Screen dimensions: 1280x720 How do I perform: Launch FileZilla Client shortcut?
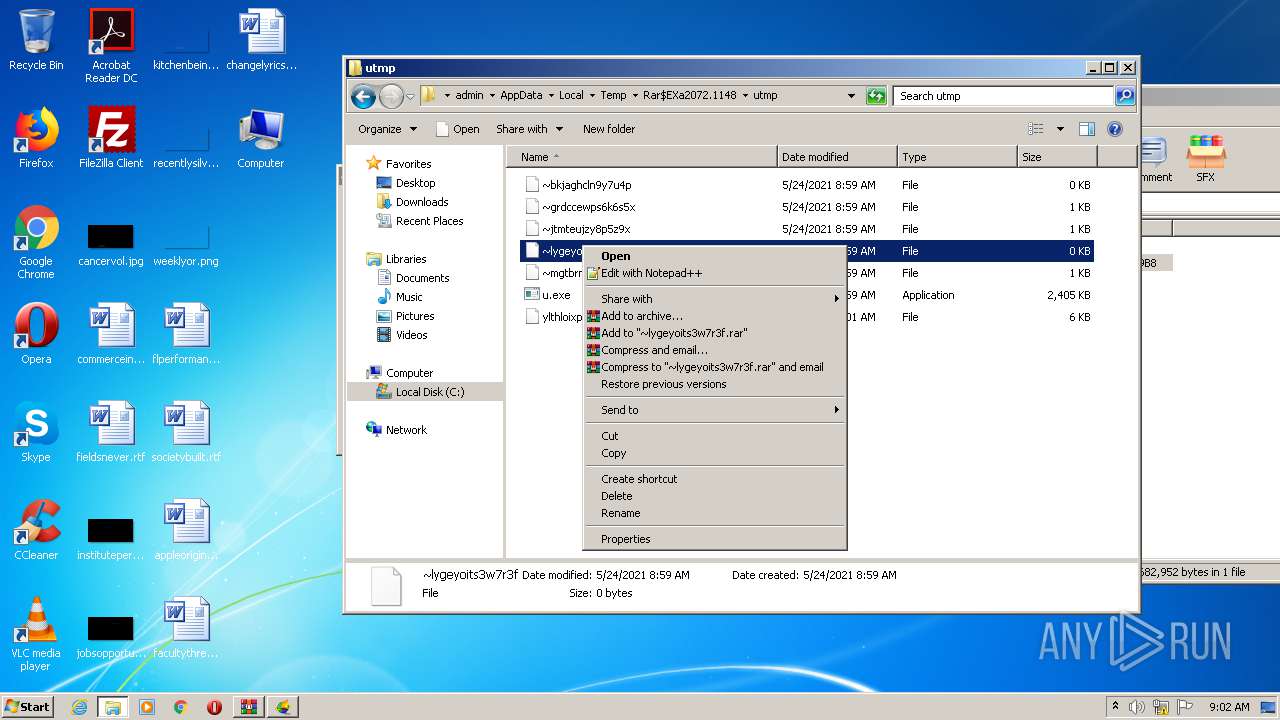(111, 138)
